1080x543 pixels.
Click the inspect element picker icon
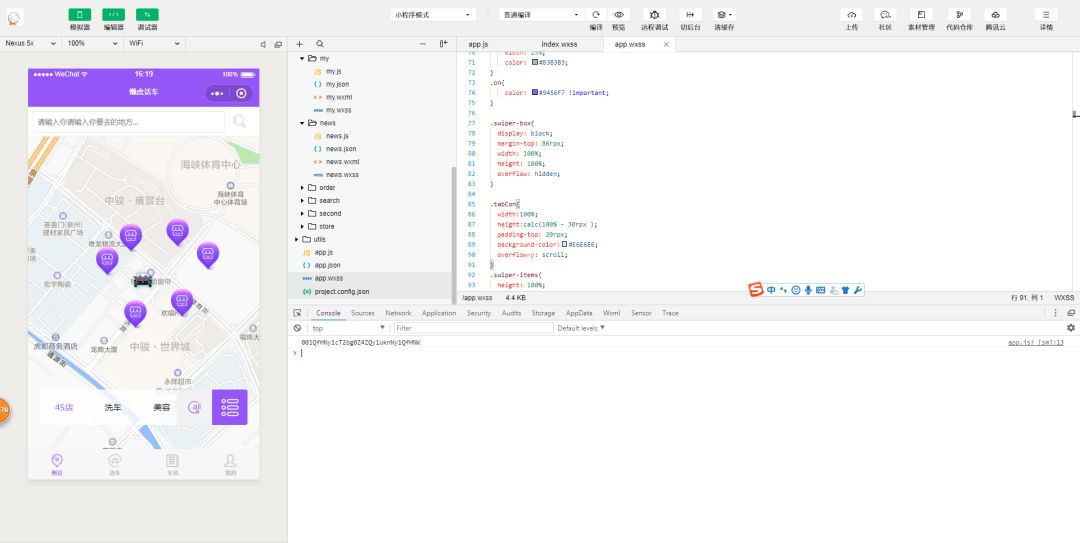pyautogui.click(x=297, y=313)
